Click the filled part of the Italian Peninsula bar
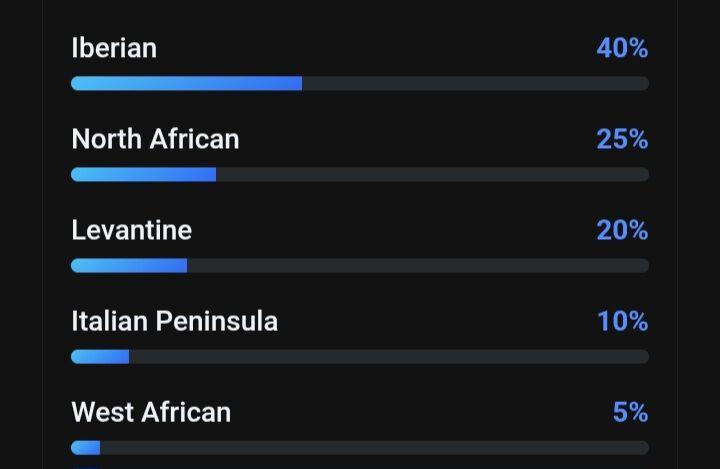720x469 pixels. point(100,357)
